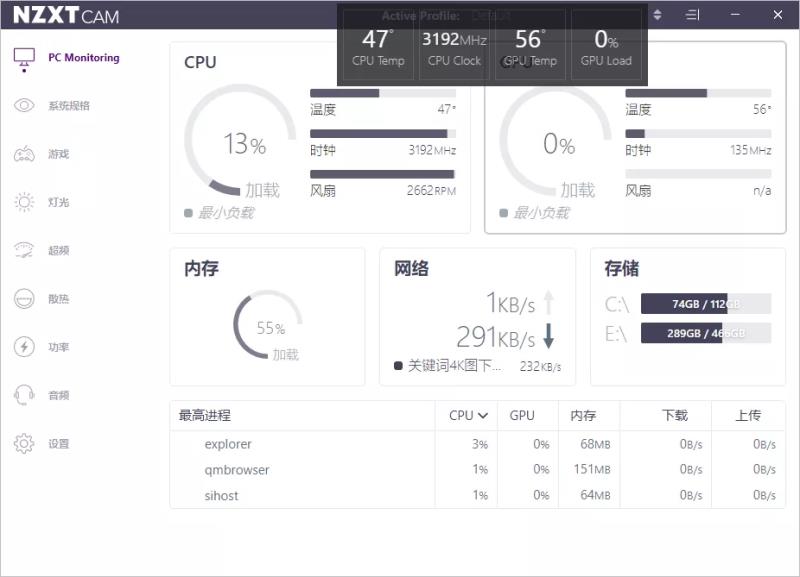Select the qmbrowser process row
Image resolution: width=800 pixels, height=577 pixels.
tap(477, 469)
